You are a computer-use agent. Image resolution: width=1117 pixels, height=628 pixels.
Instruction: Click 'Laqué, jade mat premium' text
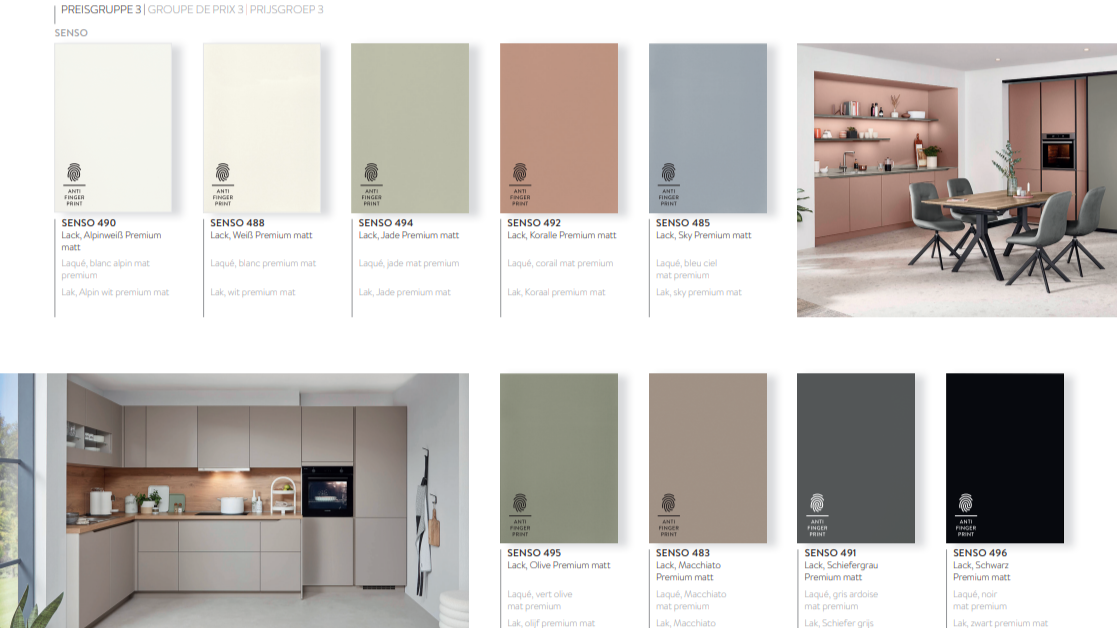point(409,263)
